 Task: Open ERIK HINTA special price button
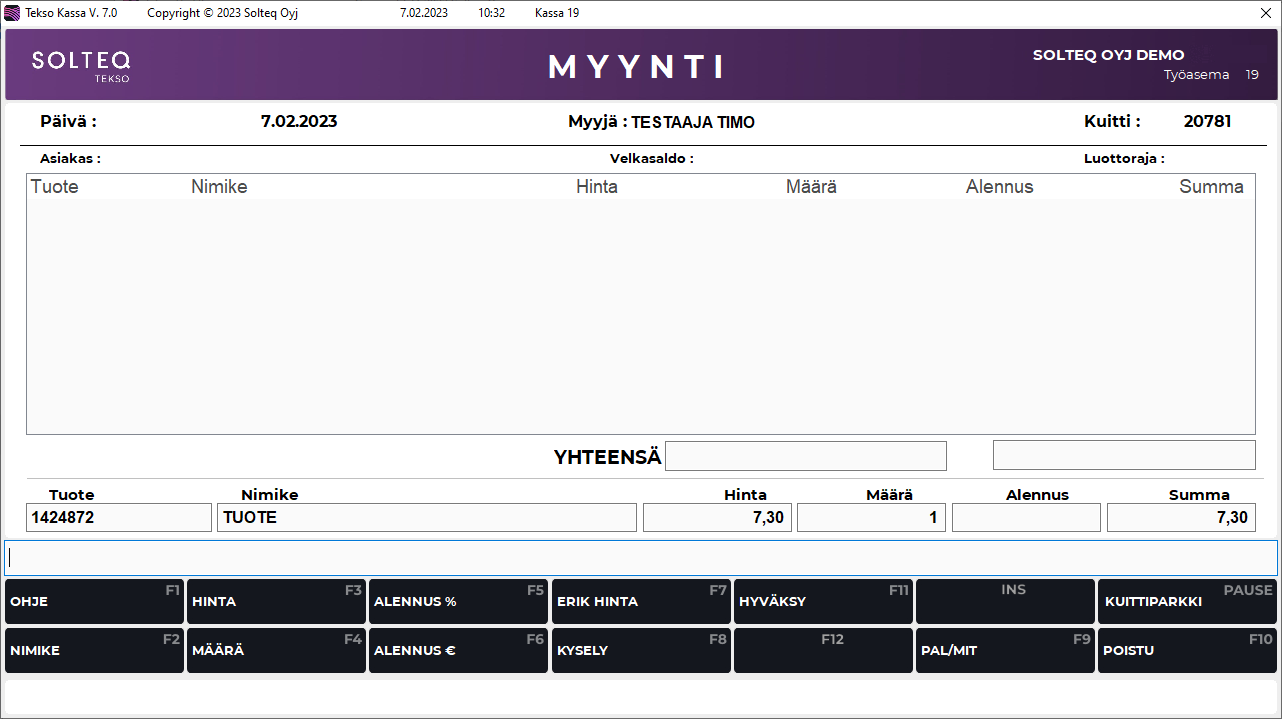pos(641,601)
